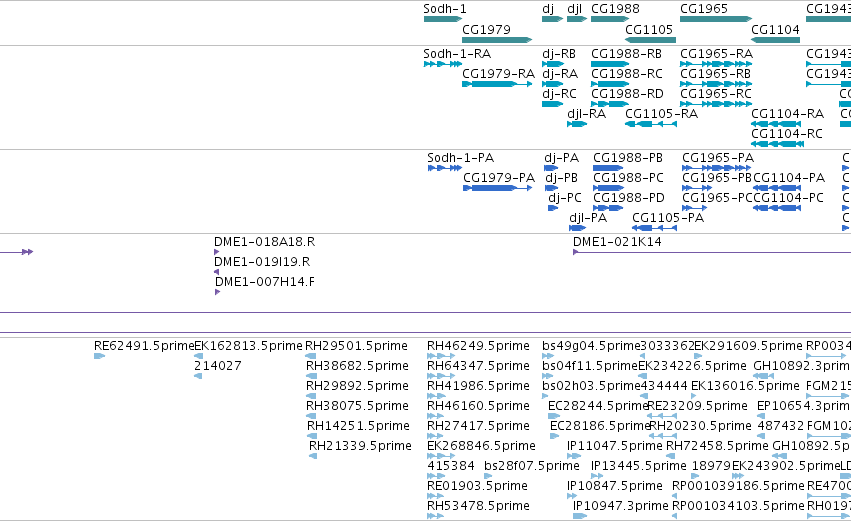This screenshot has width=851, height=521.
Task: Select EST RH41986.5prime
Action: (436, 397)
